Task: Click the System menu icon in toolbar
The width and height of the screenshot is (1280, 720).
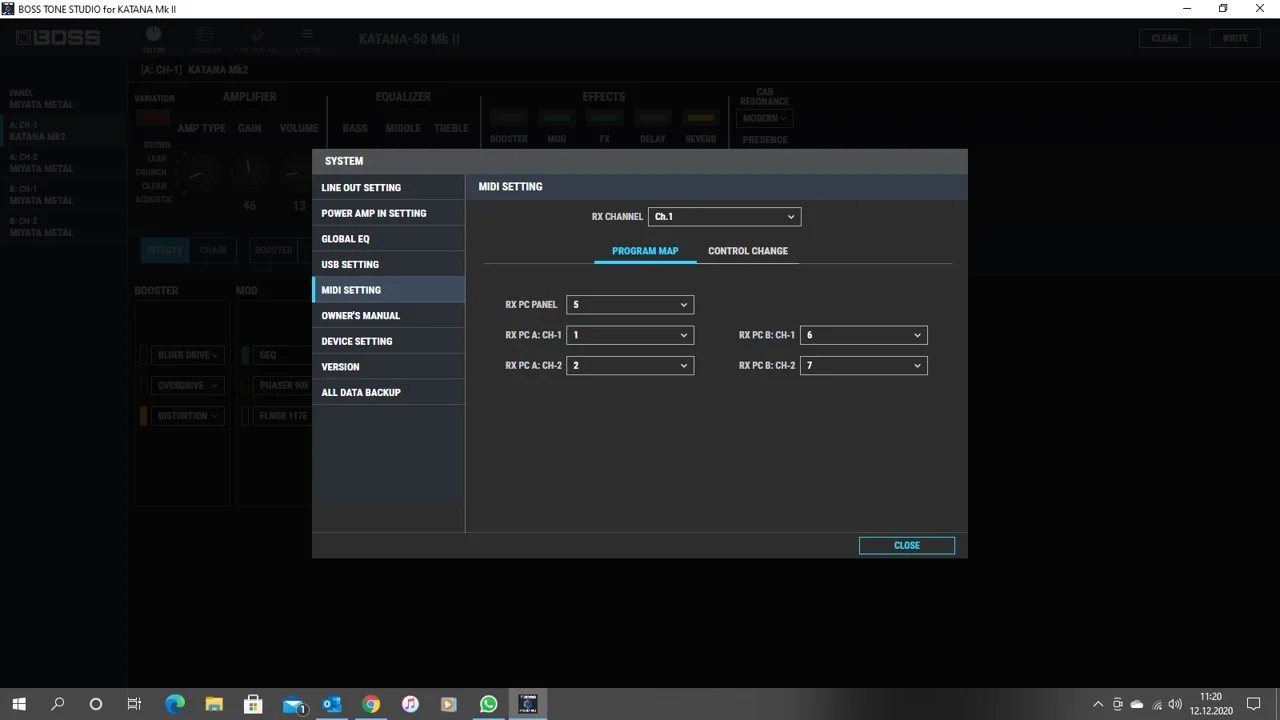Action: click(x=308, y=39)
